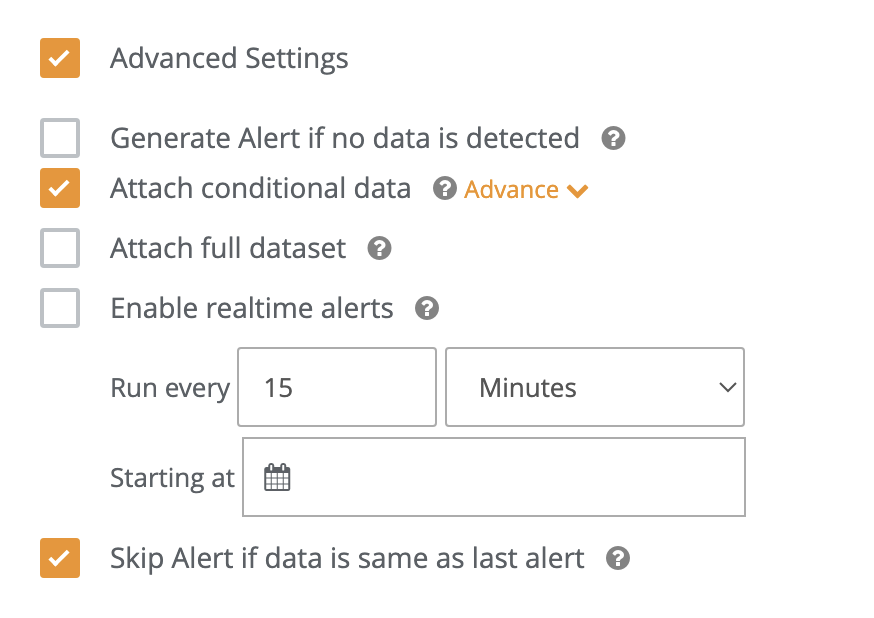Uncheck the Attach conditional data checkbox
Viewport: 874px width, 618px height.
point(60,188)
